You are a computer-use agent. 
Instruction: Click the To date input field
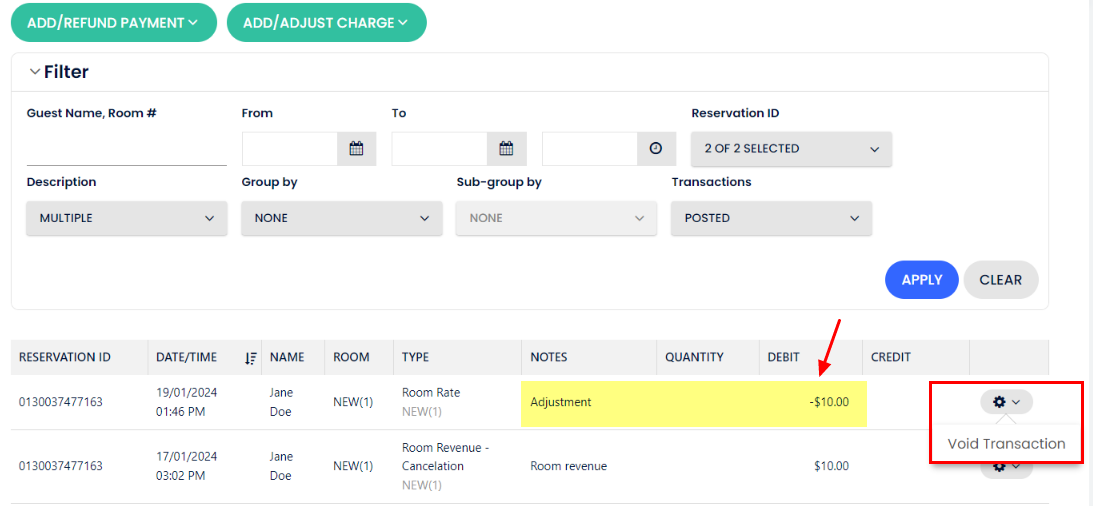440,149
